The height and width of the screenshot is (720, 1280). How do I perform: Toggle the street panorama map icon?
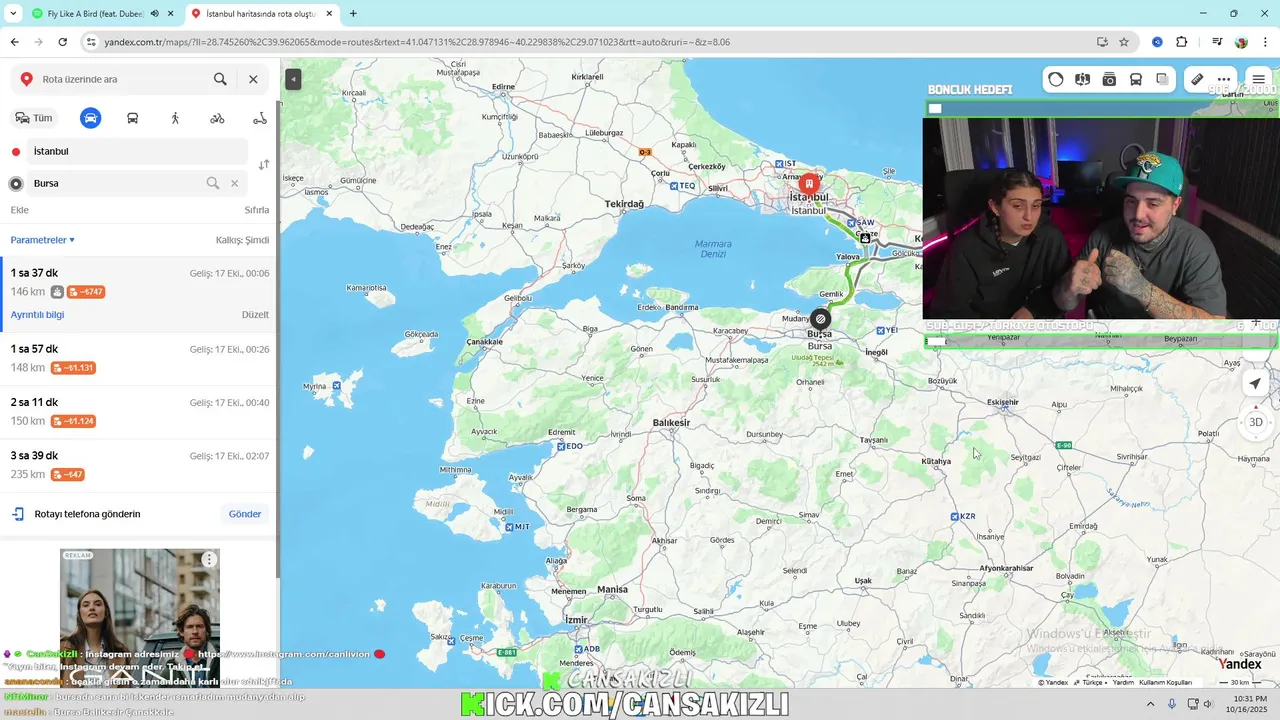click(x=1082, y=80)
